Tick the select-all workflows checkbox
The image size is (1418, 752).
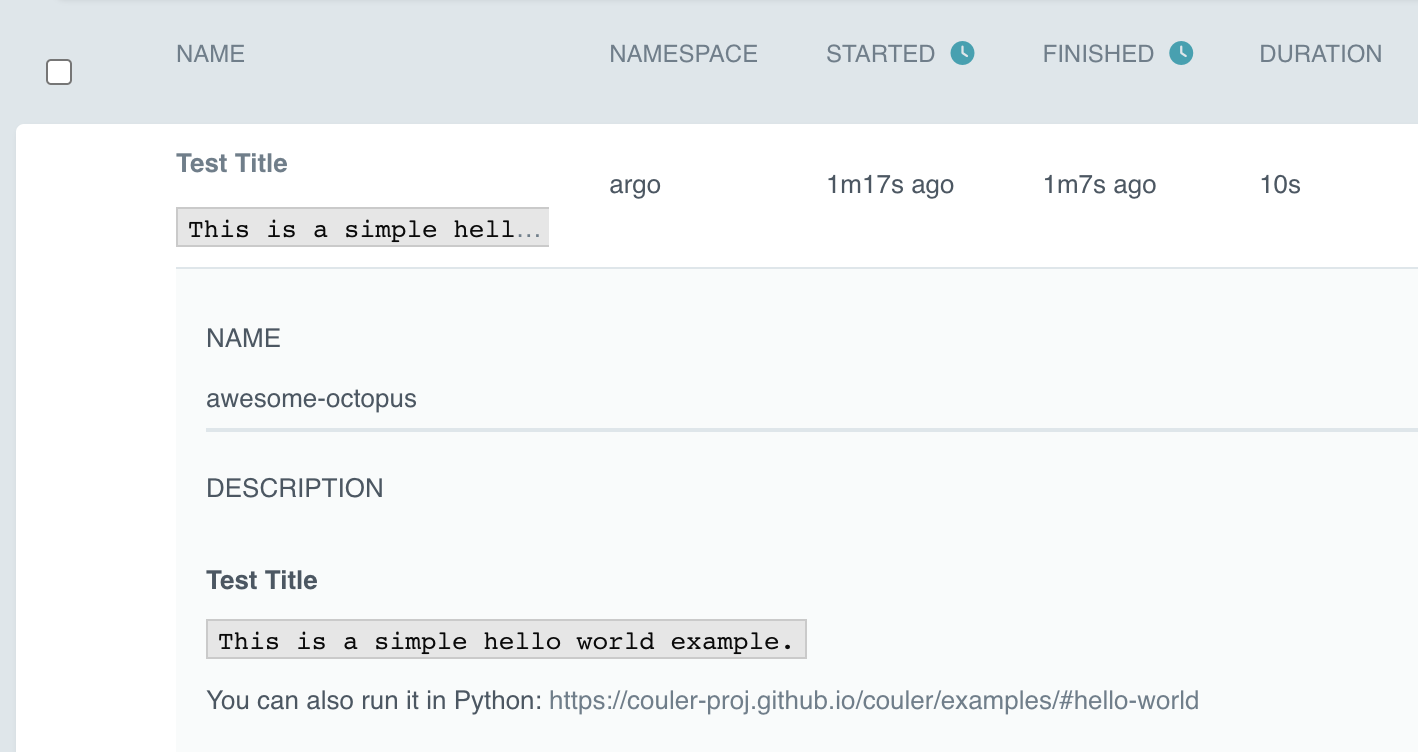point(59,72)
